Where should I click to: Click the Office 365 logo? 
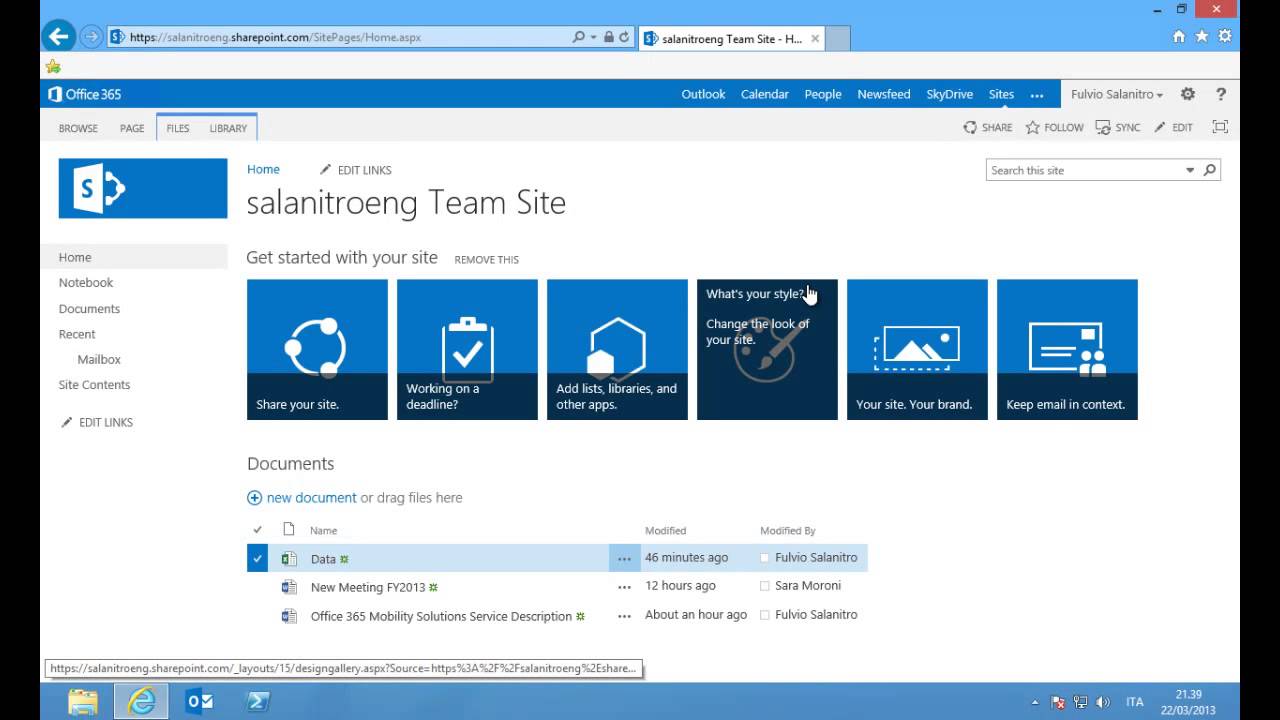pyautogui.click(x=85, y=94)
